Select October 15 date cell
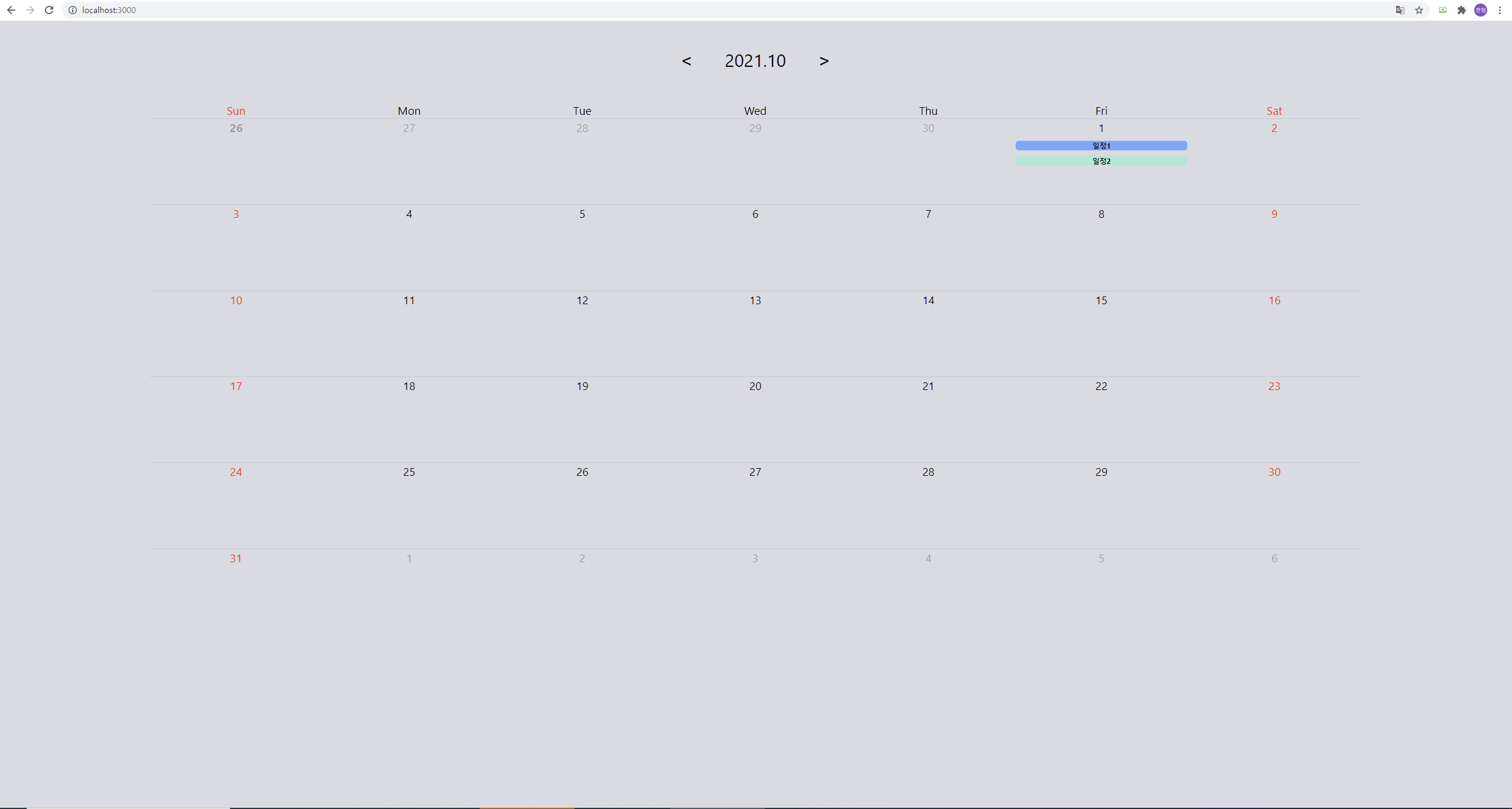Screen dimensions: 1512x809 click(1101, 301)
